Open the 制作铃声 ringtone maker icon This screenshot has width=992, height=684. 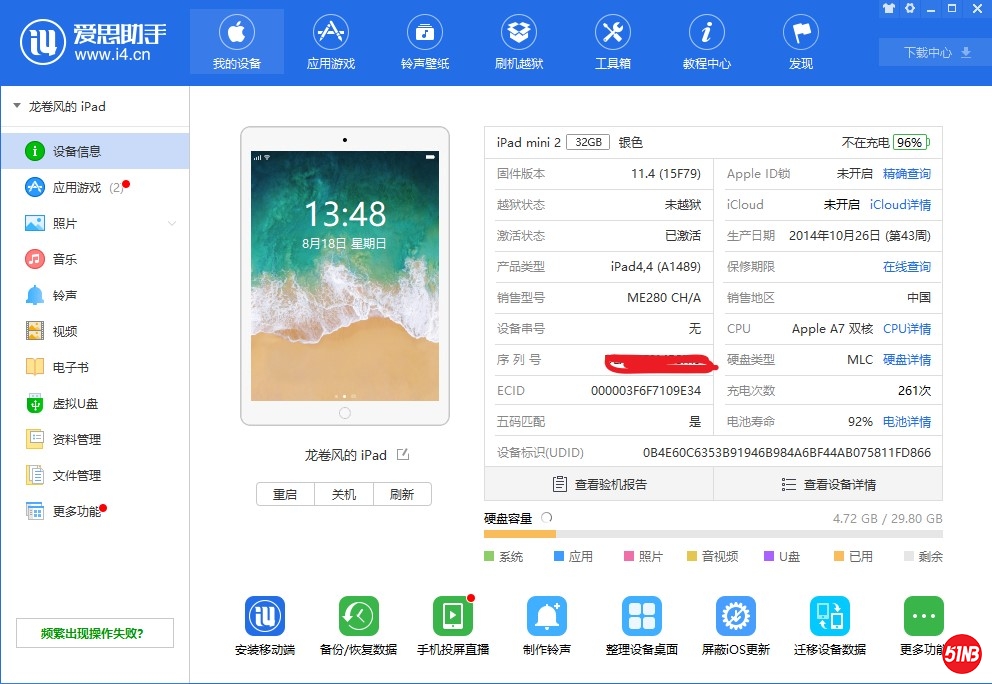point(546,616)
